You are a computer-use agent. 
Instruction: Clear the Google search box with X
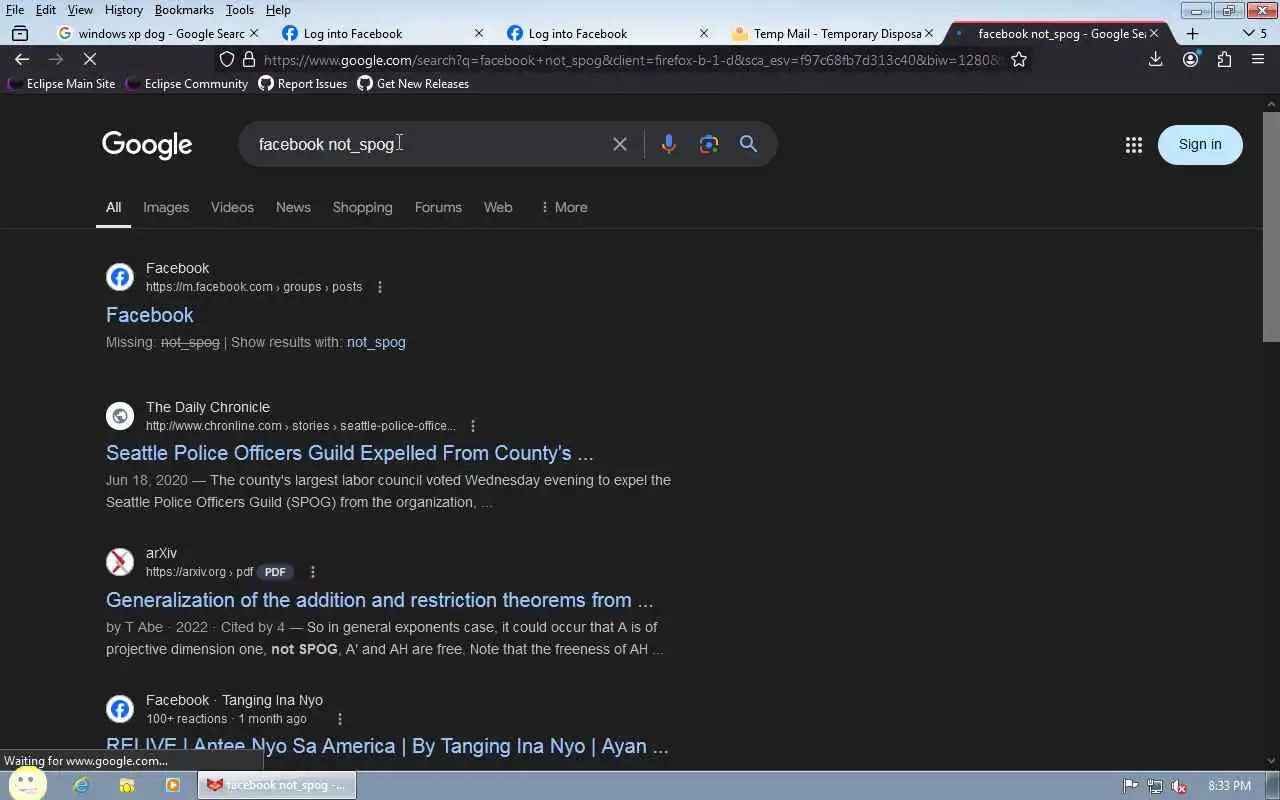click(620, 144)
